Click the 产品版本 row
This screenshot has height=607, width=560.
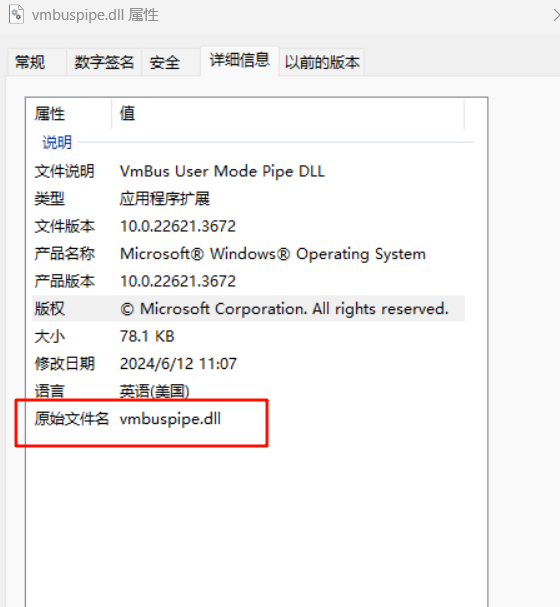(x=248, y=281)
